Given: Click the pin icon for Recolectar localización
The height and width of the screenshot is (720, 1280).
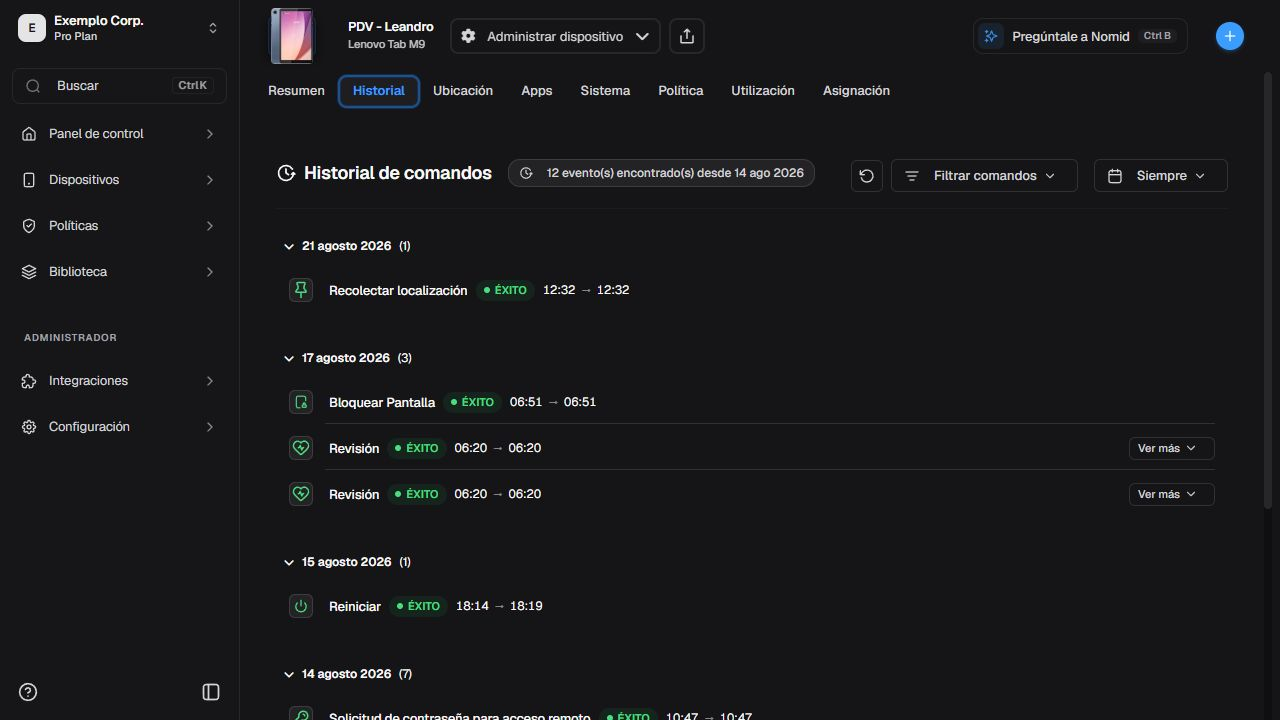Looking at the screenshot, I should [x=301, y=290].
